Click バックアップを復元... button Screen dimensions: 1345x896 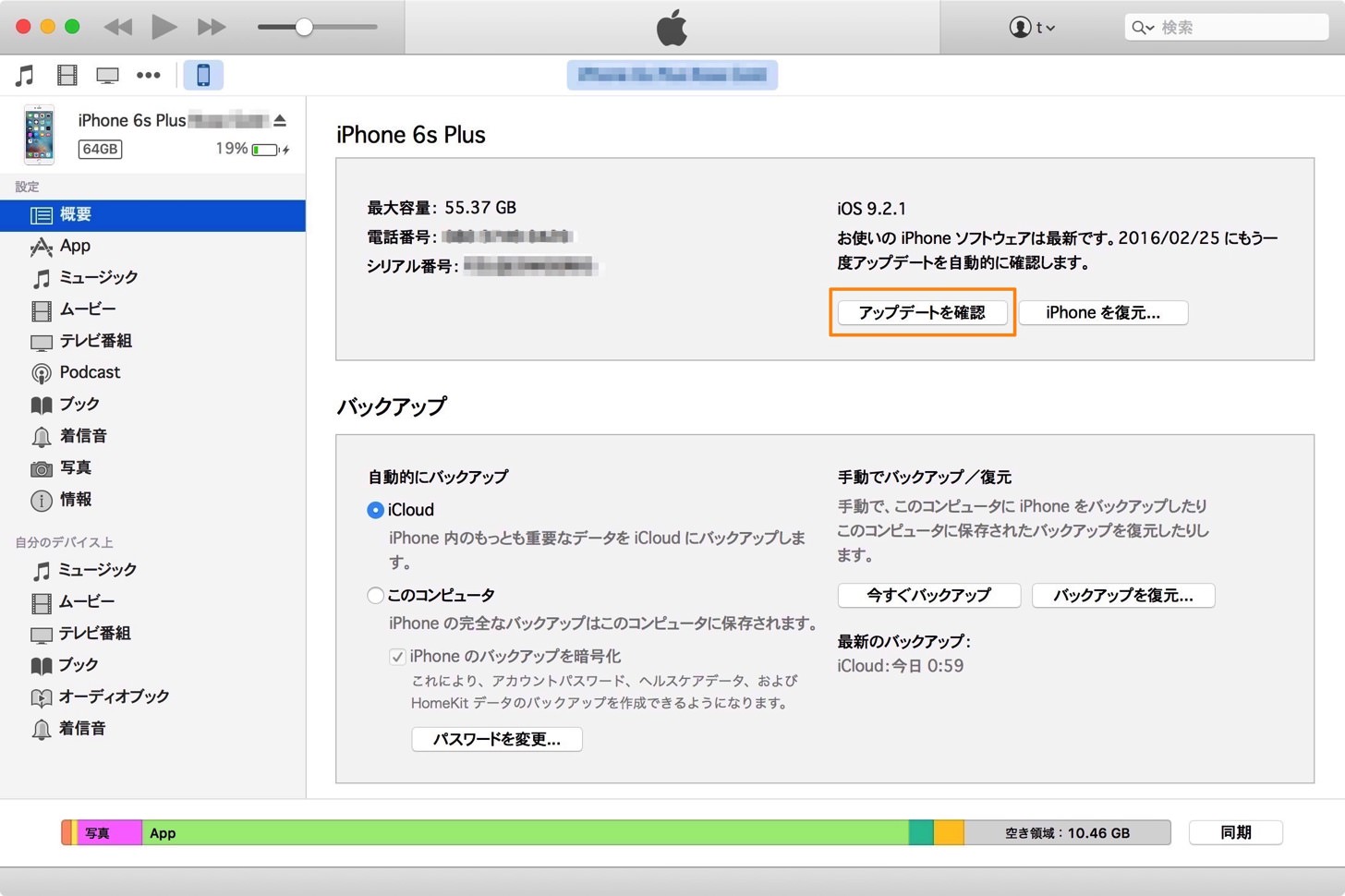coord(1123,596)
